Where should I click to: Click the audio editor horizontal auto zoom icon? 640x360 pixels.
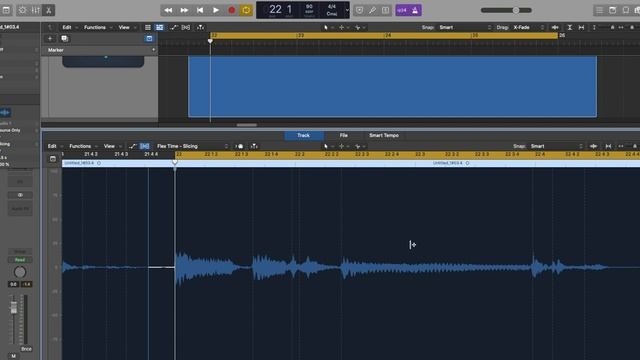tap(608, 146)
